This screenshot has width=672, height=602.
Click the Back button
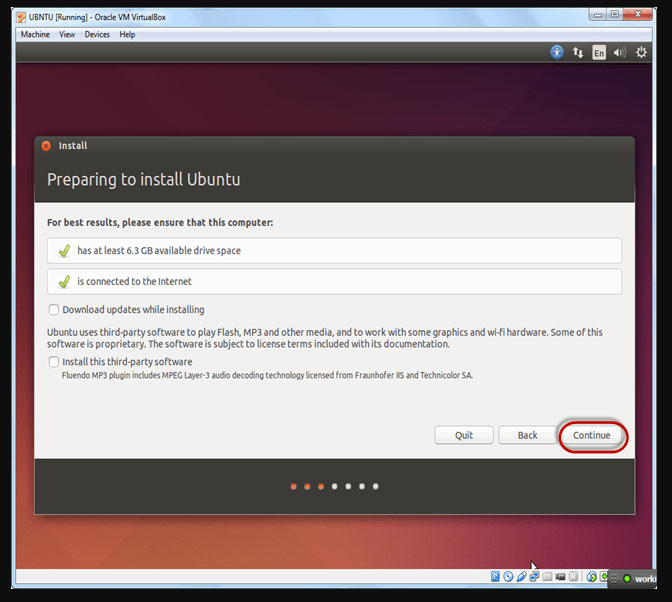click(x=528, y=435)
